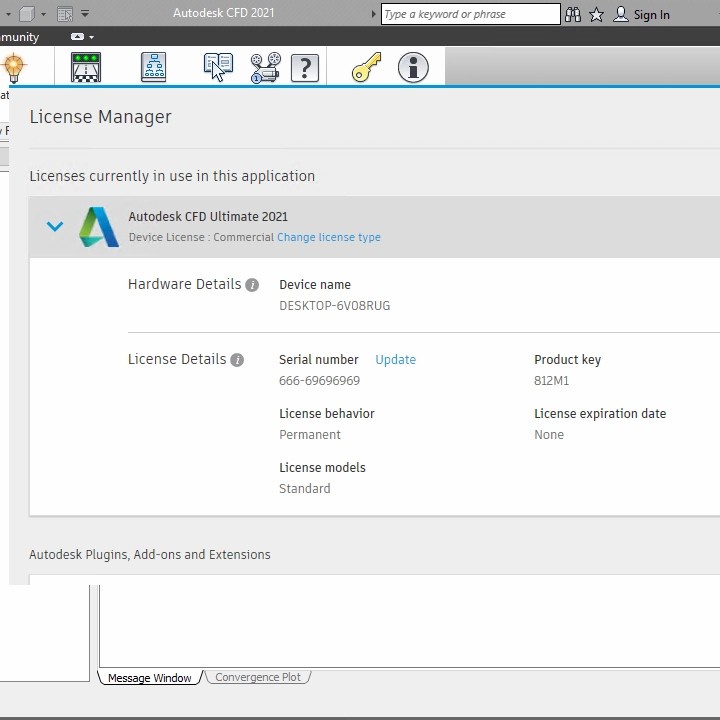Click the Update link beside Serial number
Image resolution: width=720 pixels, height=720 pixels.
(395, 359)
